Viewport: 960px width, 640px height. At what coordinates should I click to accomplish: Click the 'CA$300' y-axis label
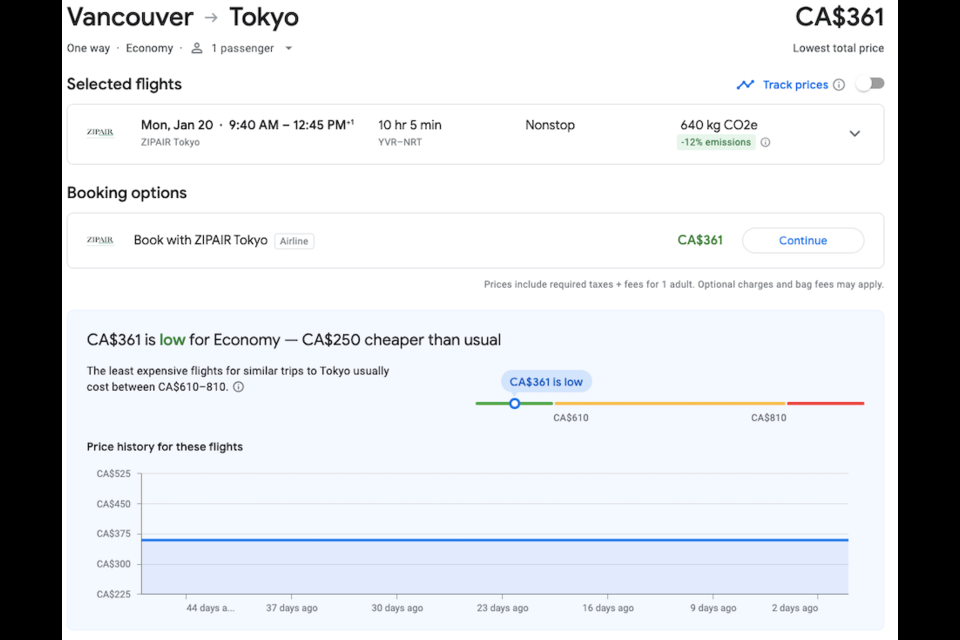[113, 564]
